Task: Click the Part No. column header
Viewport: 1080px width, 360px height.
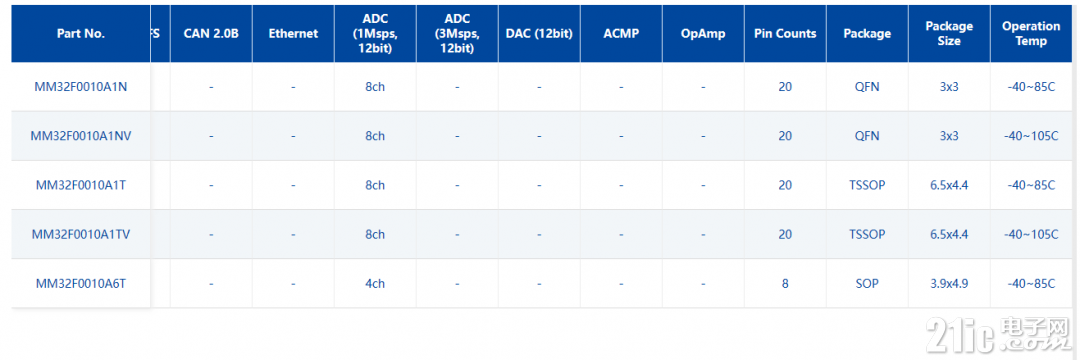Action: pos(81,34)
